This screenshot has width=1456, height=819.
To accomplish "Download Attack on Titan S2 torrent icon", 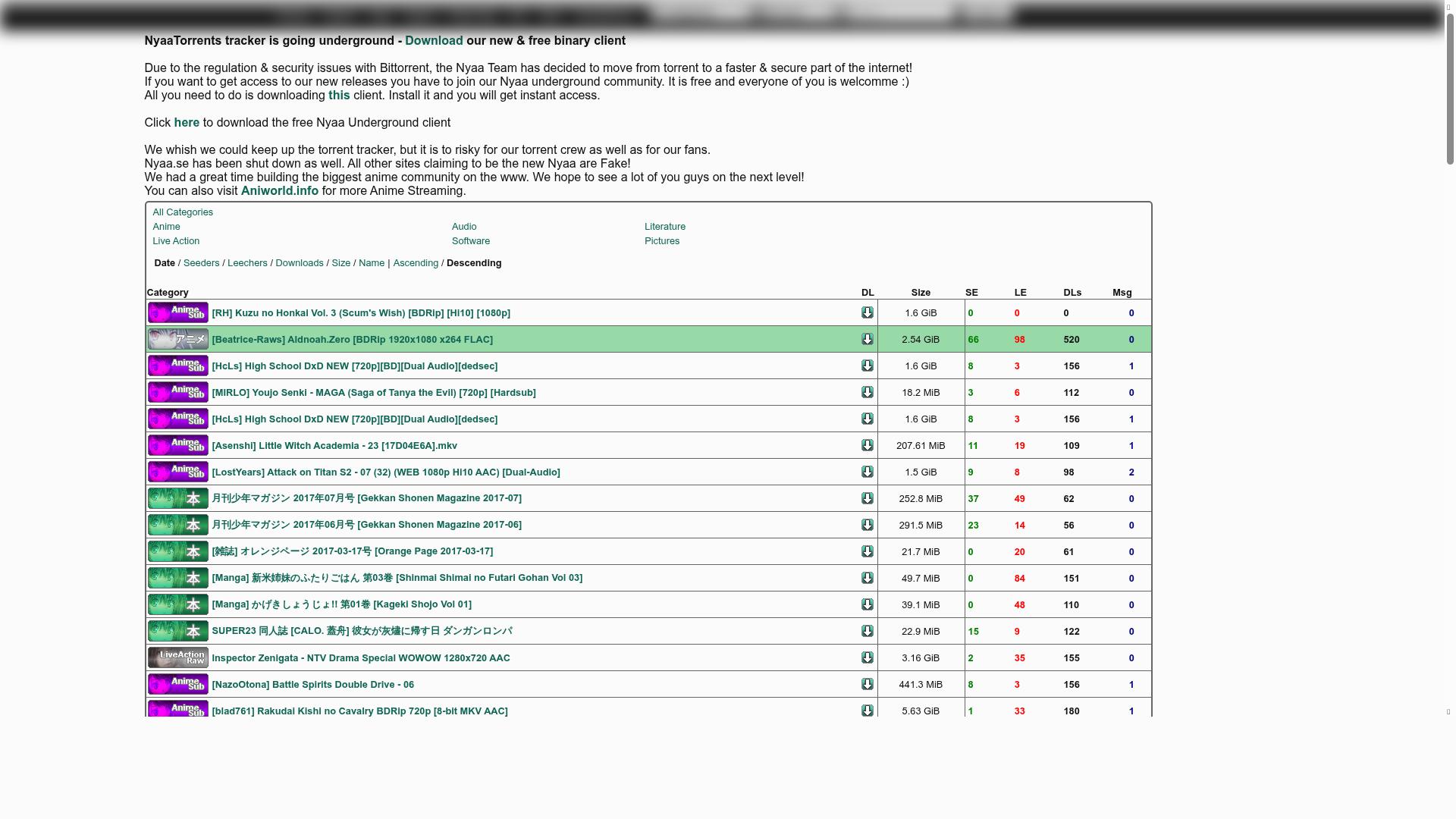I will point(867,472).
